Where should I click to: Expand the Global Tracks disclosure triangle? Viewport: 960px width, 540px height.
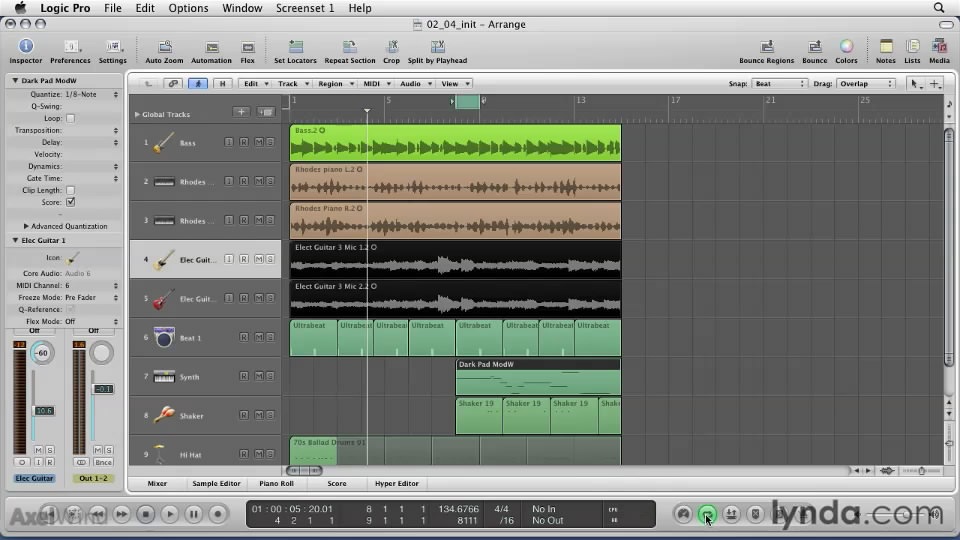[137, 114]
